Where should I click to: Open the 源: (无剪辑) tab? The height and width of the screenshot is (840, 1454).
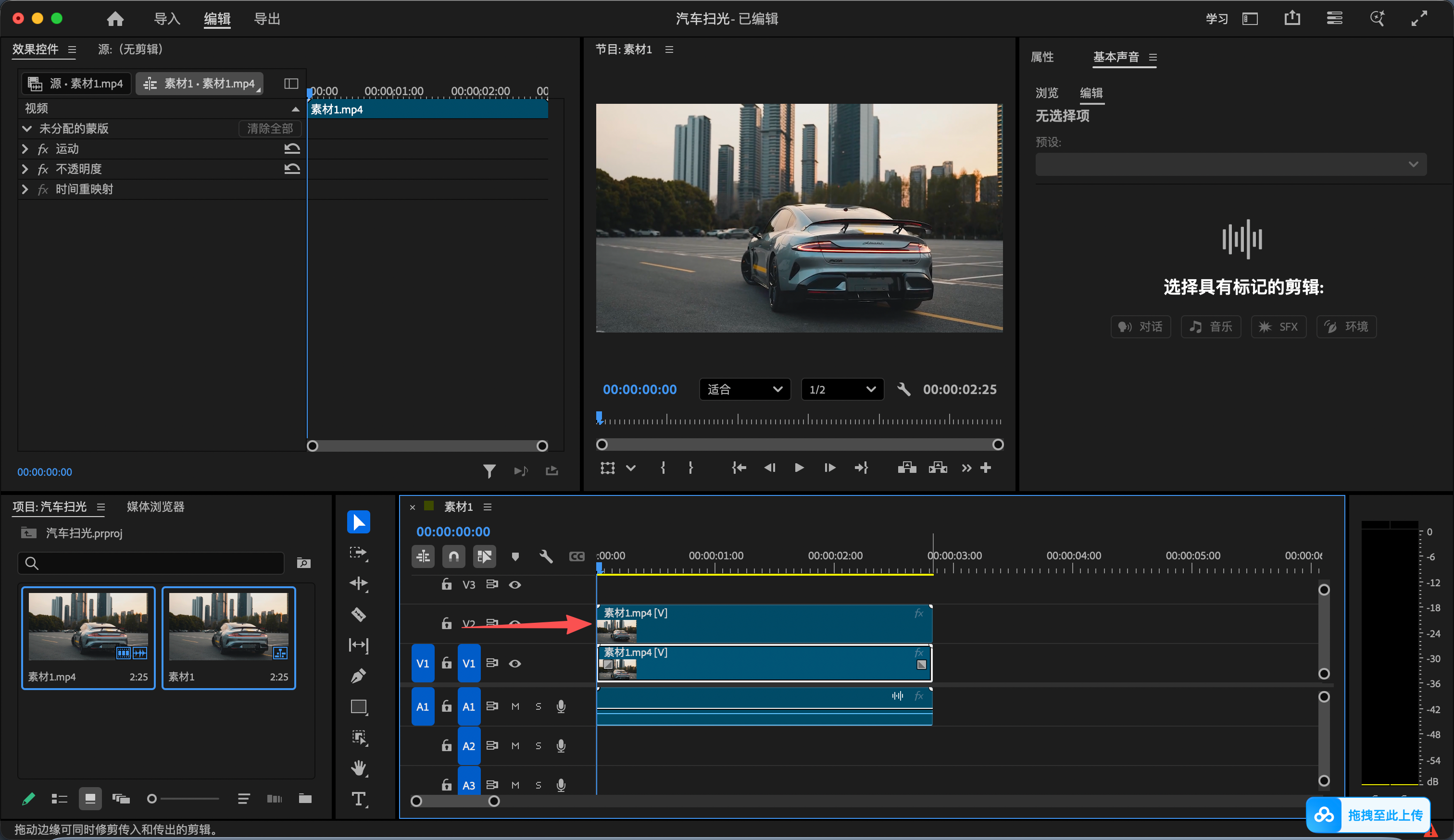pos(130,49)
